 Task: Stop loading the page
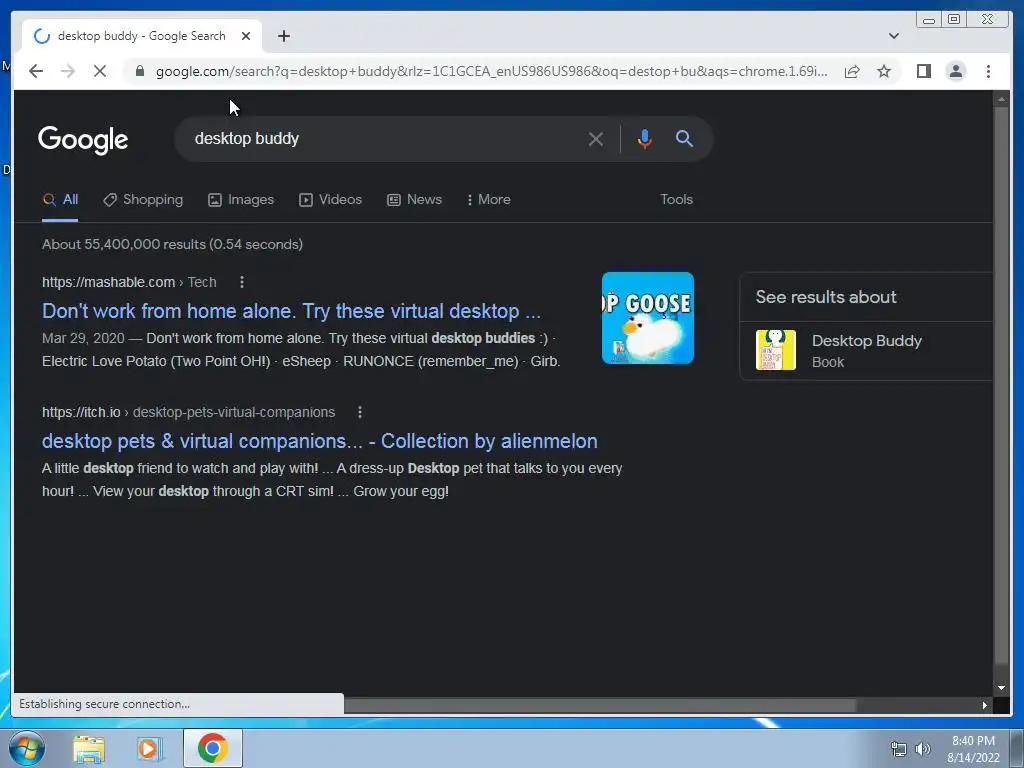(x=100, y=71)
